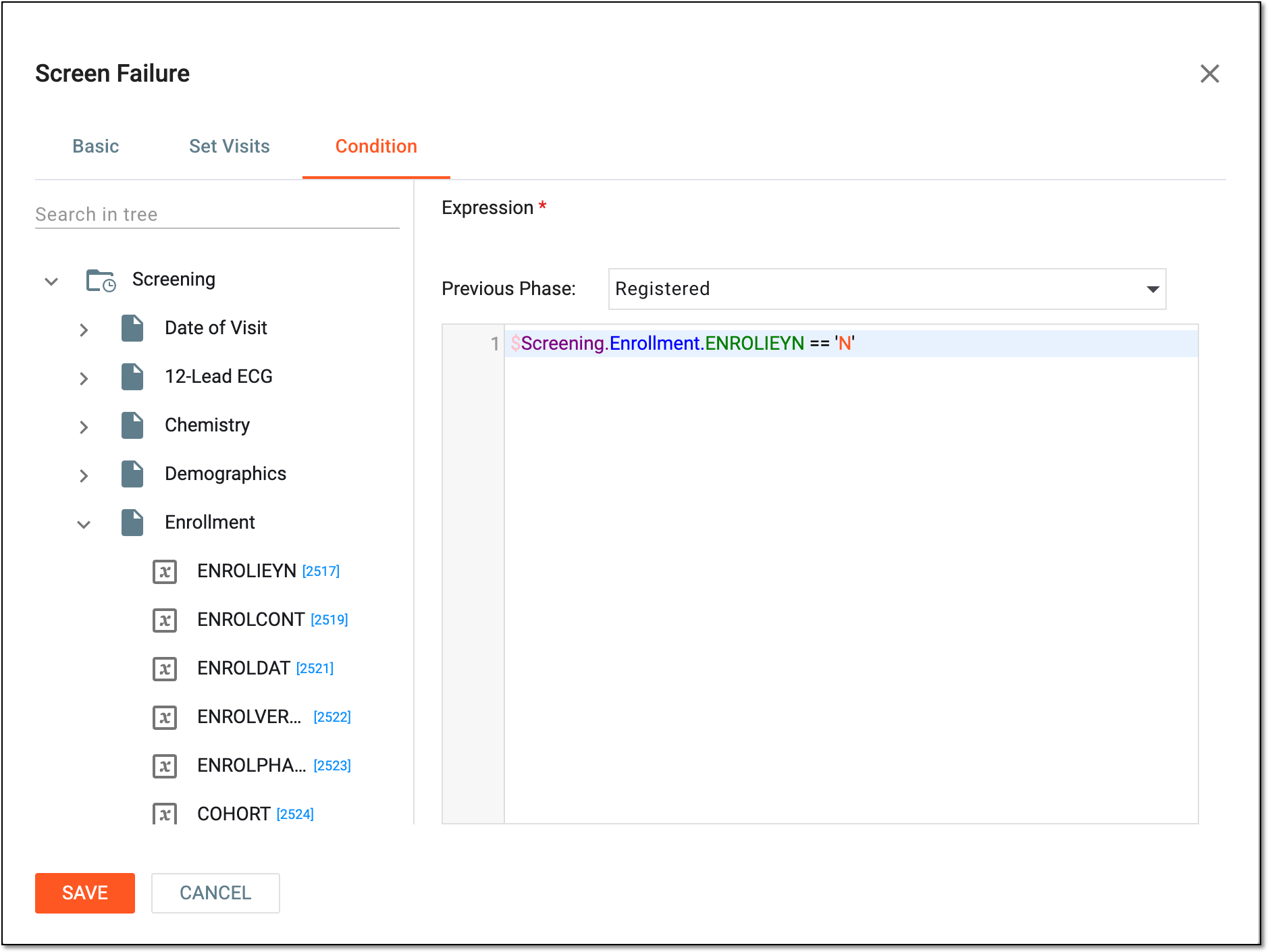Select the ENROLPHA... variable item

[251, 766]
